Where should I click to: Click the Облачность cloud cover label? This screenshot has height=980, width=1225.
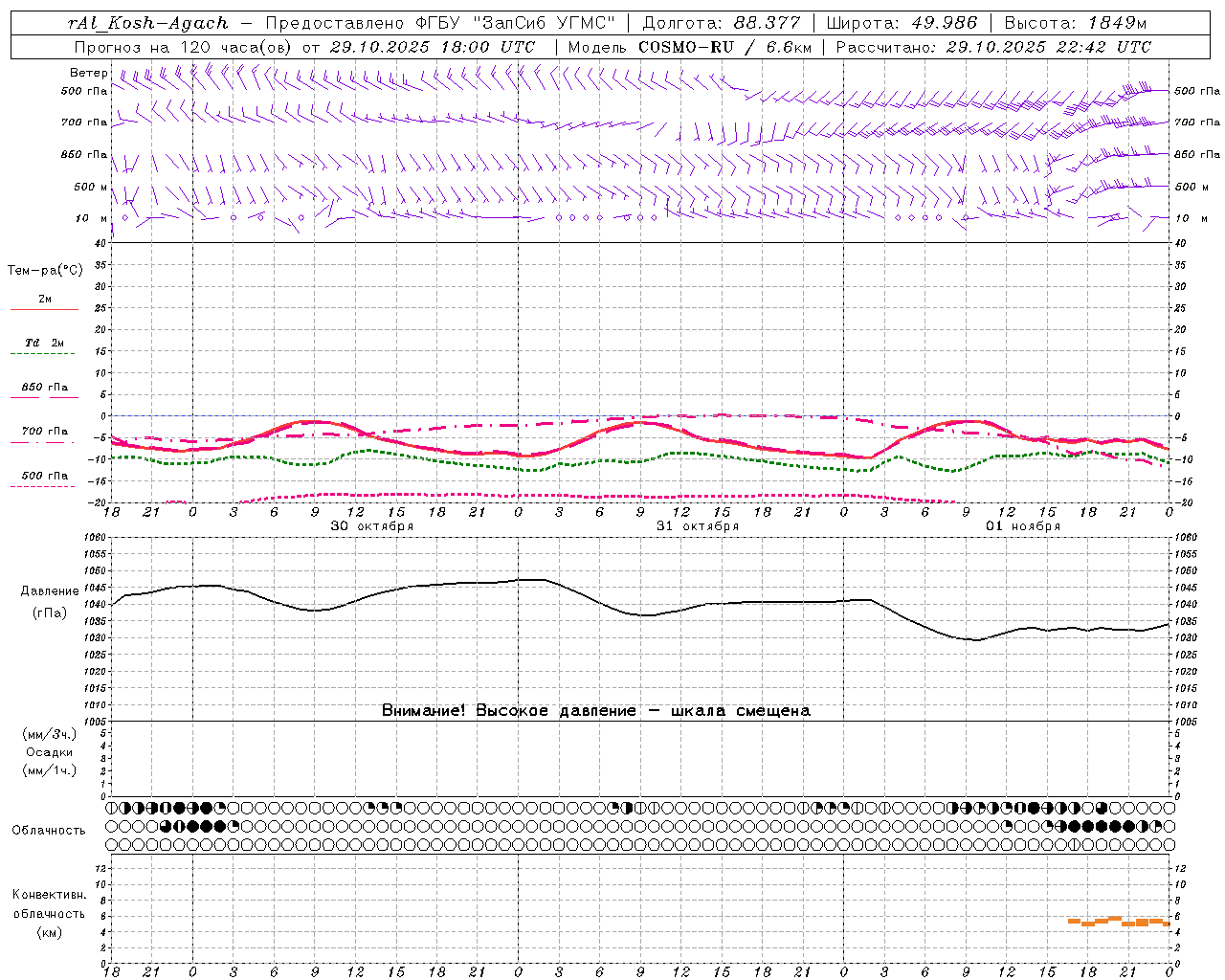(49, 831)
